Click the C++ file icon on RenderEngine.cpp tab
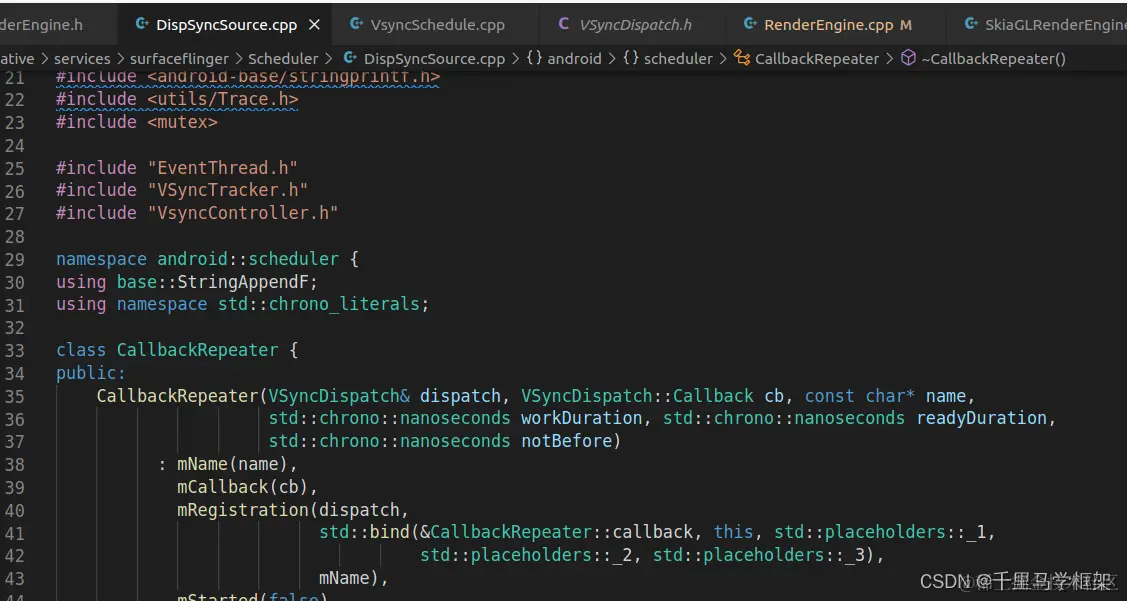This screenshot has height=601, width=1127. (750, 24)
